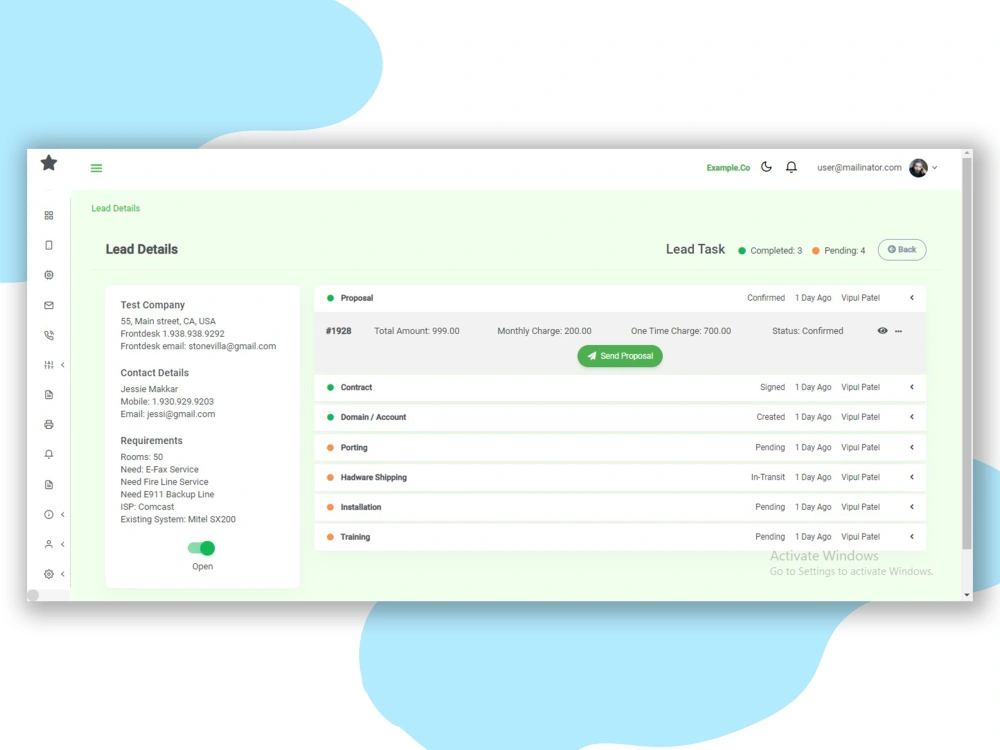Open the dashboard grid icon in sidebar
The height and width of the screenshot is (750, 1000).
pyautogui.click(x=49, y=216)
